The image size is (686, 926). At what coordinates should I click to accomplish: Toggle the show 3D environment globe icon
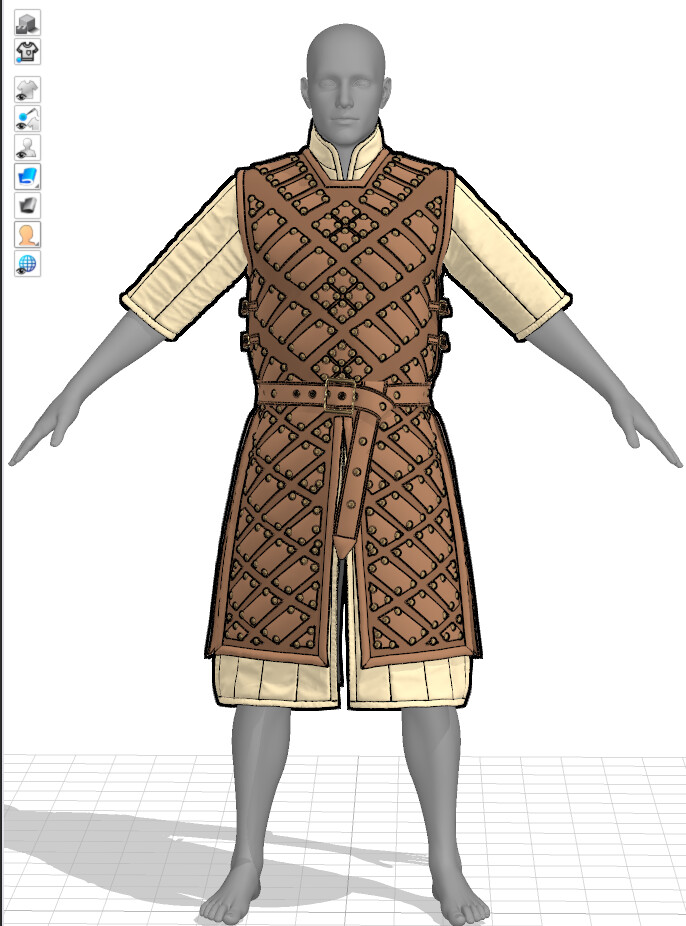point(27,264)
